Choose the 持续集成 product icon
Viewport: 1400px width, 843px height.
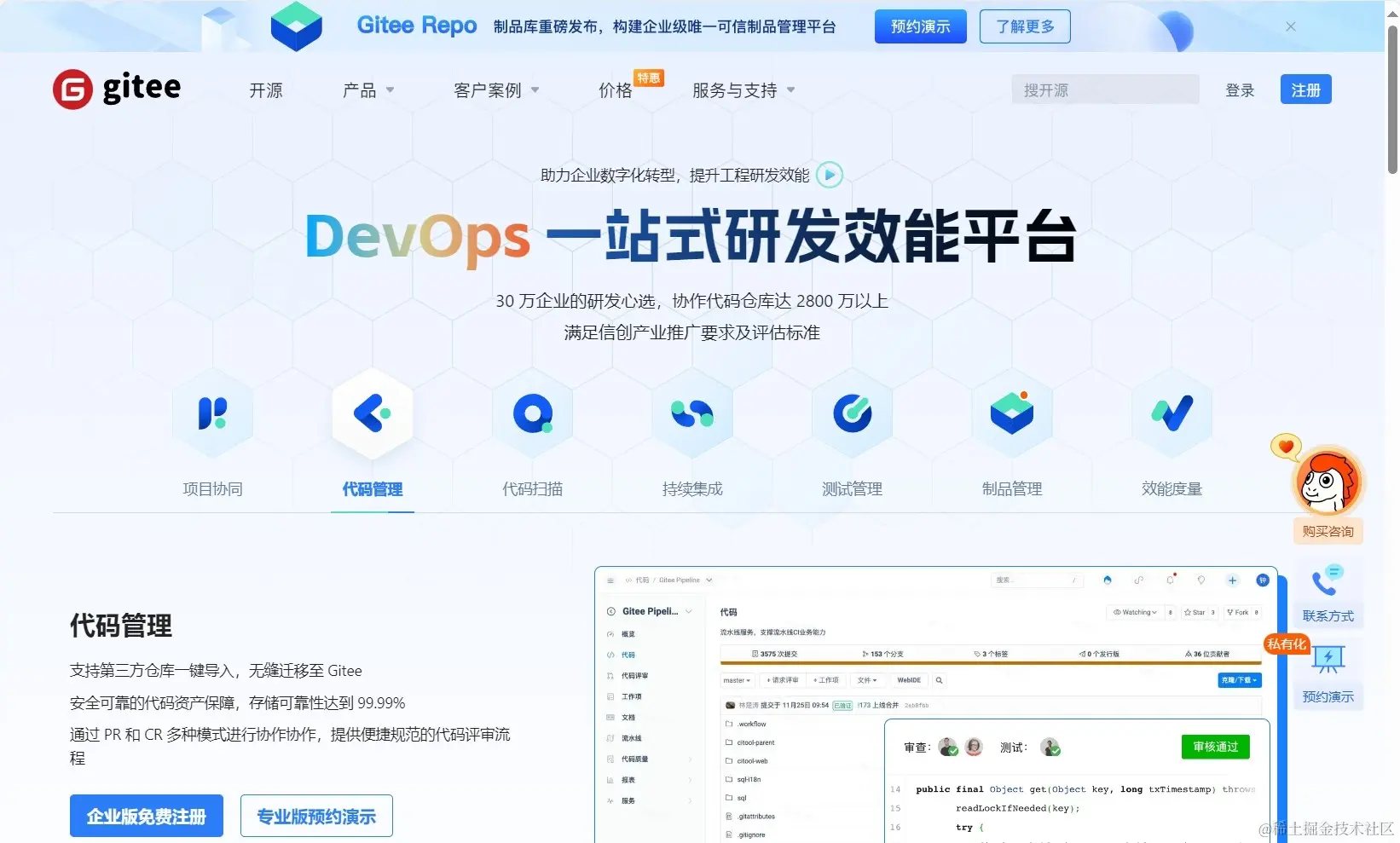pyautogui.click(x=692, y=414)
